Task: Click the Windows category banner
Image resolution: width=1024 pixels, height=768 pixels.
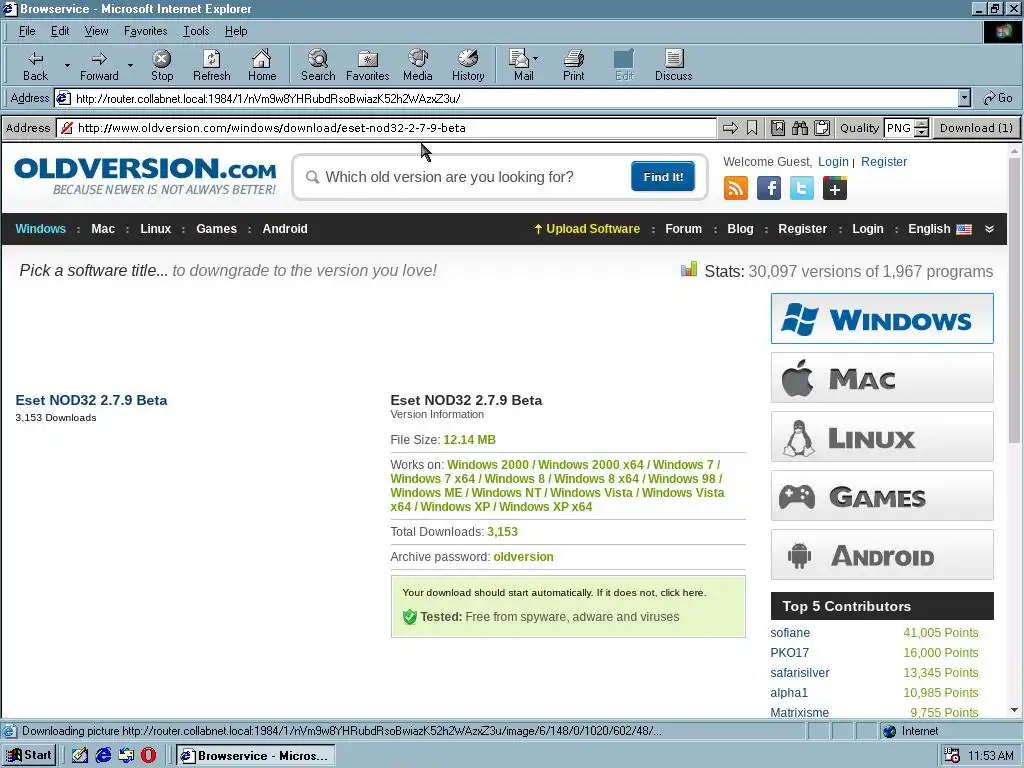Action: 882,319
